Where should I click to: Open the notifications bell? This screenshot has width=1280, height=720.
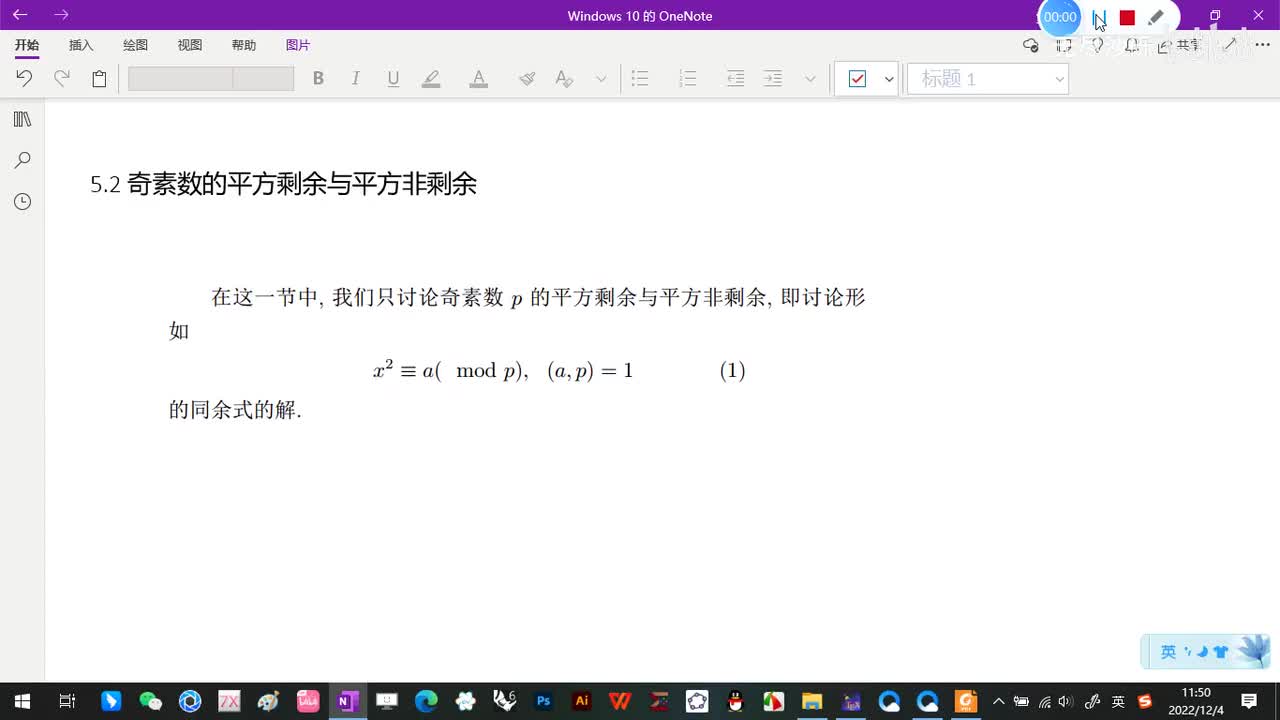1131,45
